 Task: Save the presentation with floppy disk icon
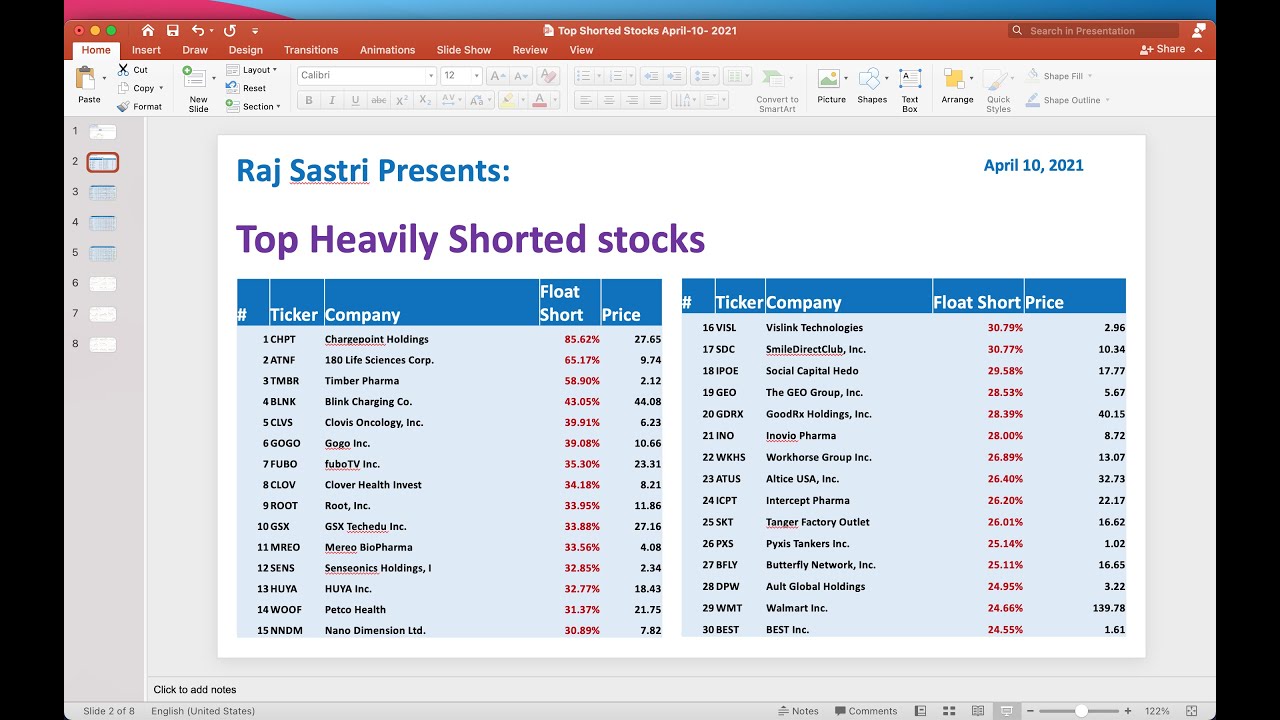pos(173,30)
